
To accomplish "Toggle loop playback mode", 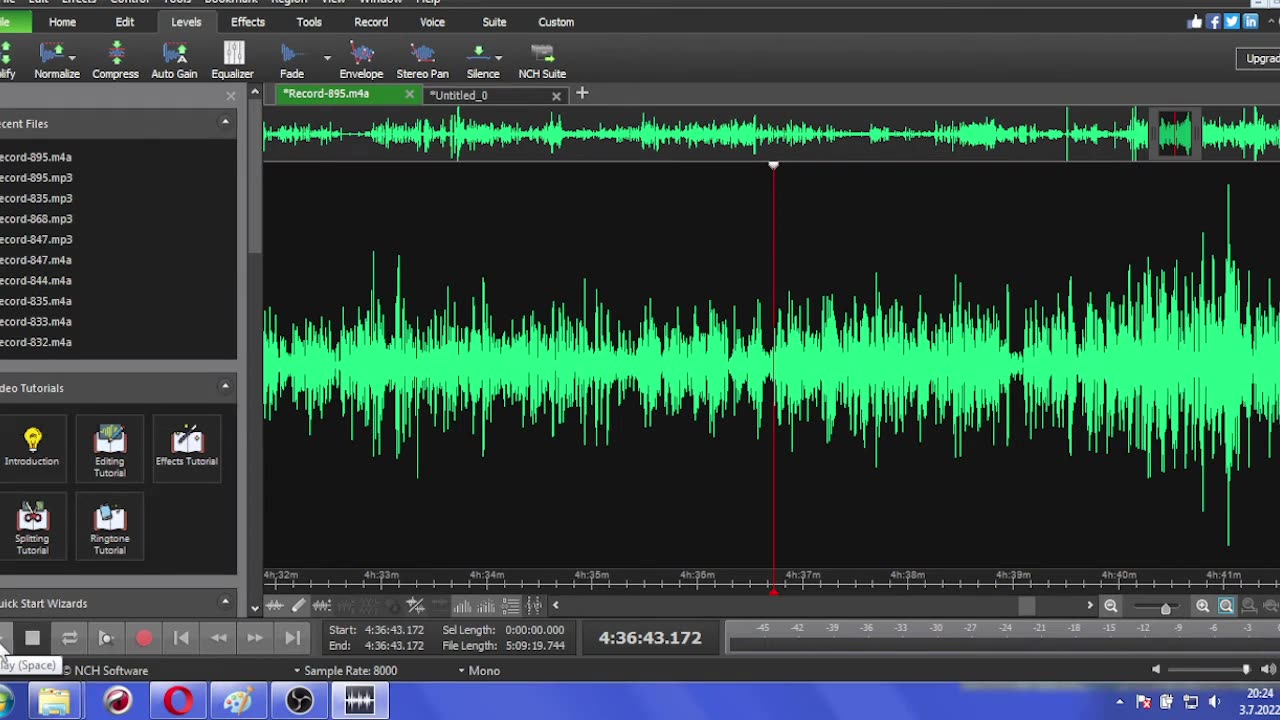I will 69,638.
